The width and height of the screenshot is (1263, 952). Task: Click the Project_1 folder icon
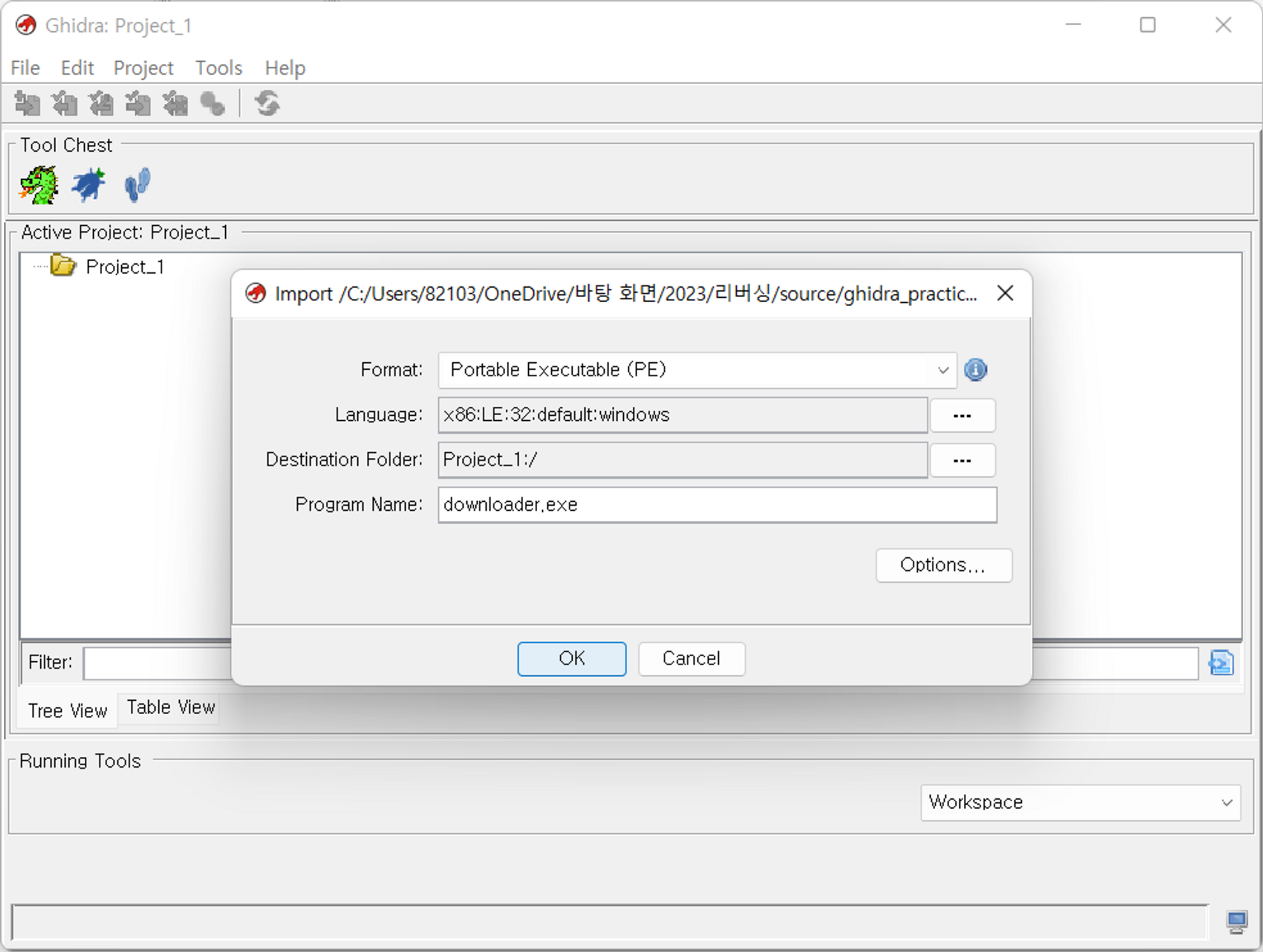[63, 265]
